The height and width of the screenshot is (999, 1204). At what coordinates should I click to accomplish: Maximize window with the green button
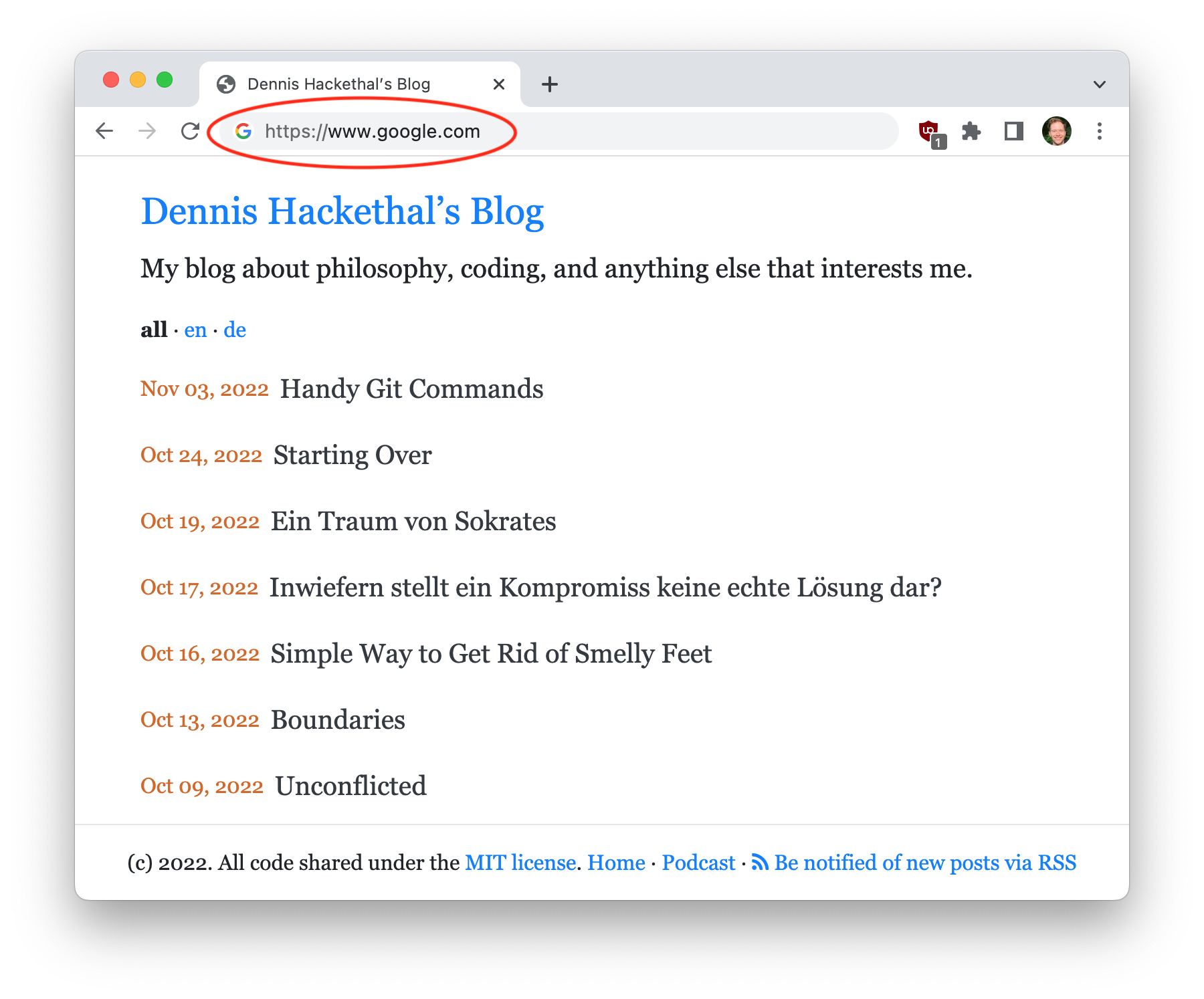click(165, 80)
